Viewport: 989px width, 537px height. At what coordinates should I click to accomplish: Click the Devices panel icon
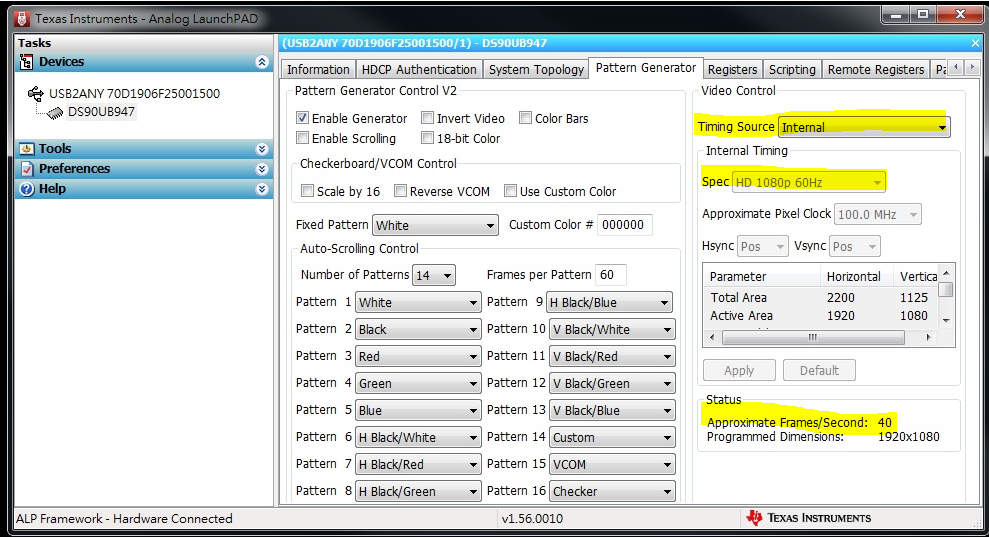tap(26, 62)
